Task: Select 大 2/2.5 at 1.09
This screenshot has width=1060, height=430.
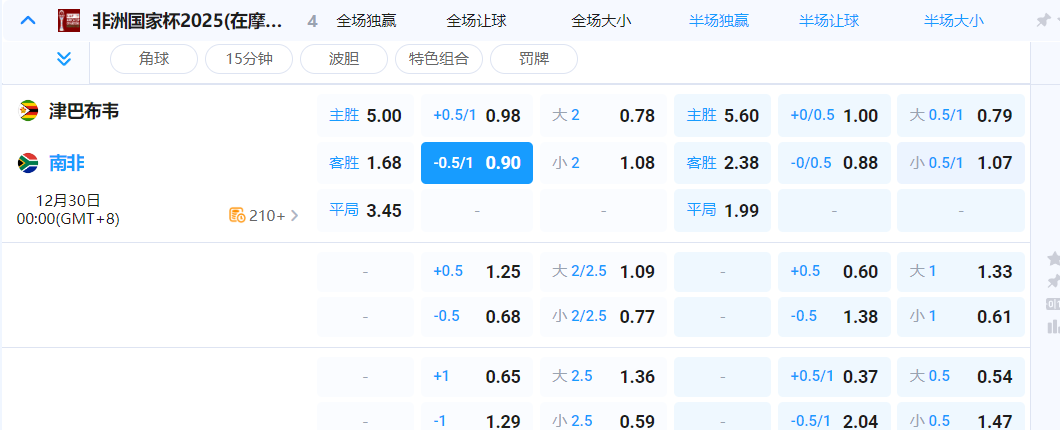Action: tap(603, 272)
